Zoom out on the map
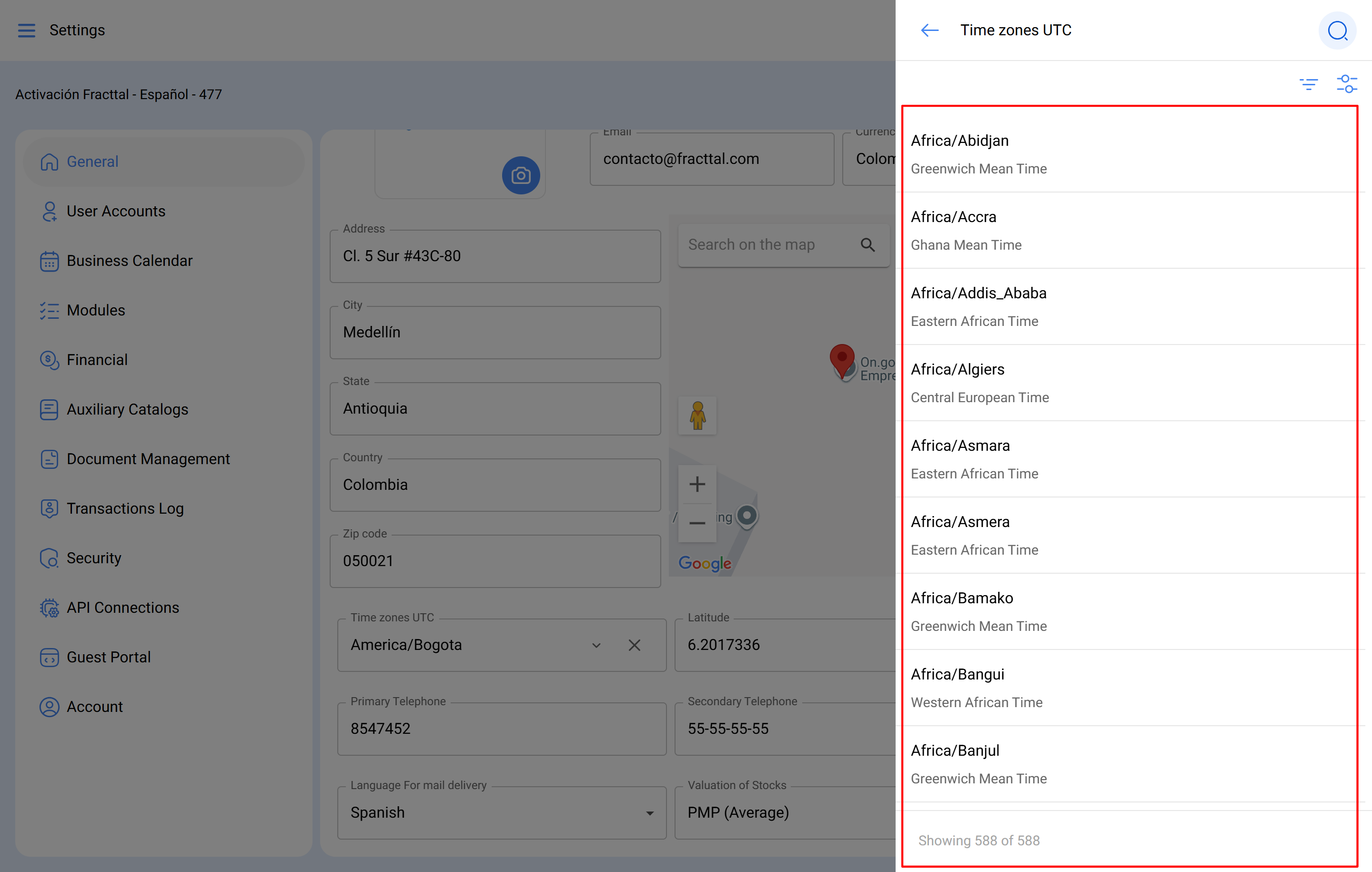The width and height of the screenshot is (1372, 872). pyautogui.click(x=697, y=523)
